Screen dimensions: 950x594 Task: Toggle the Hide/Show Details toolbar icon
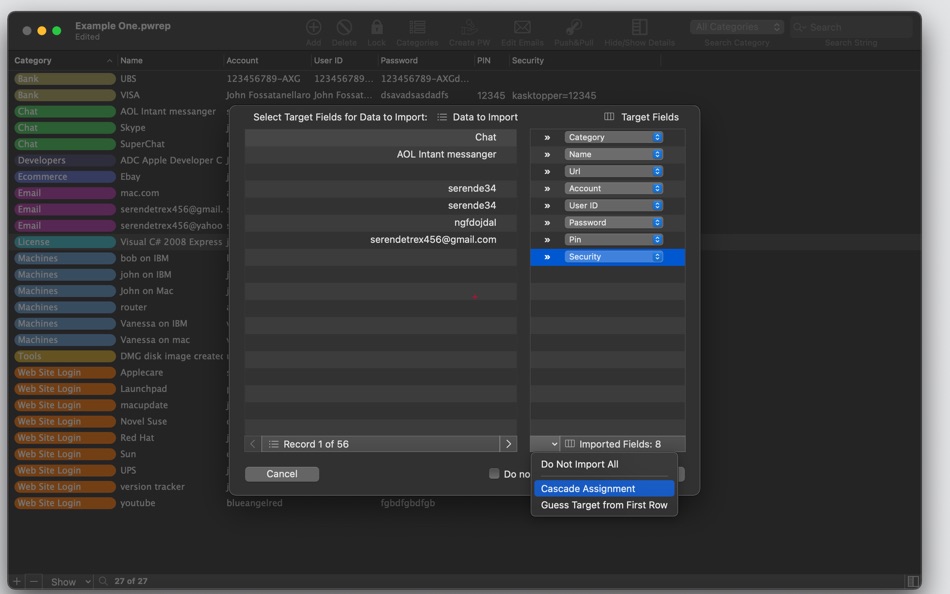(x=639, y=27)
